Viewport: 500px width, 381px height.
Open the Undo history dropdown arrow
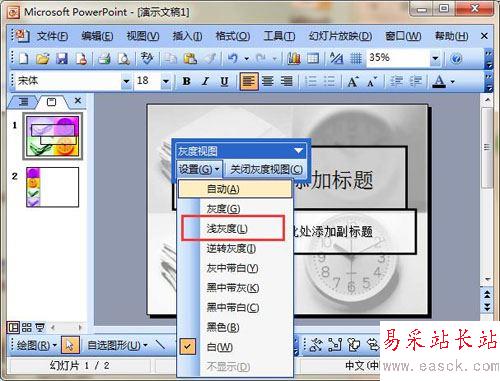247,59
